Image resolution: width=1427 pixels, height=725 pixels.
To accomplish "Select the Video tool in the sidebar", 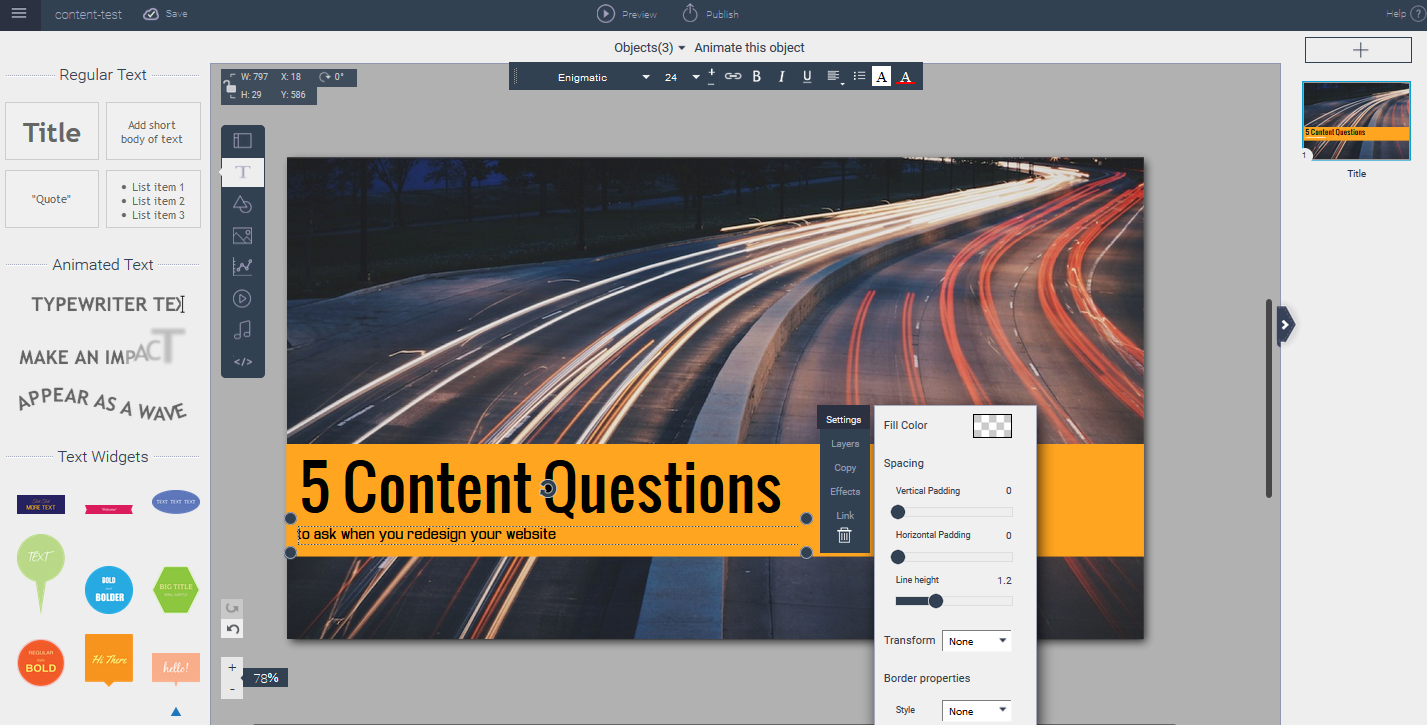I will tap(242, 298).
